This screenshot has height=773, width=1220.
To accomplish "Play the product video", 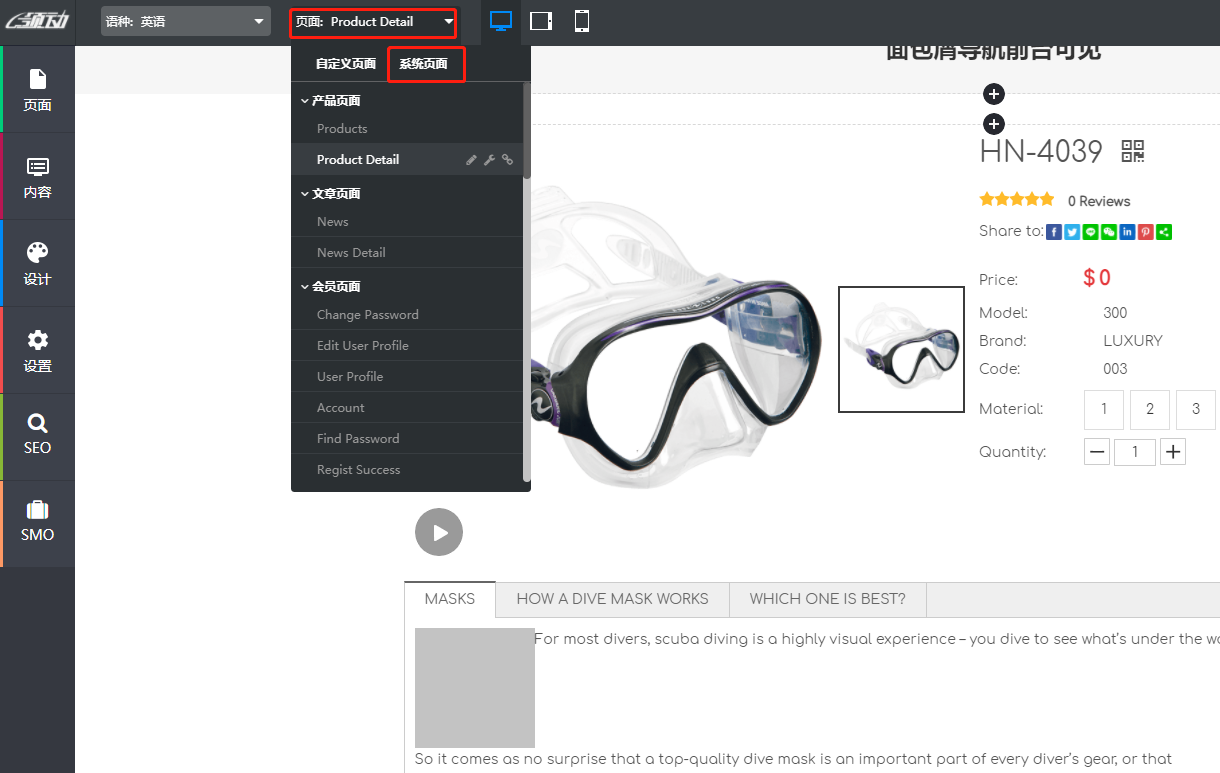I will click(439, 532).
